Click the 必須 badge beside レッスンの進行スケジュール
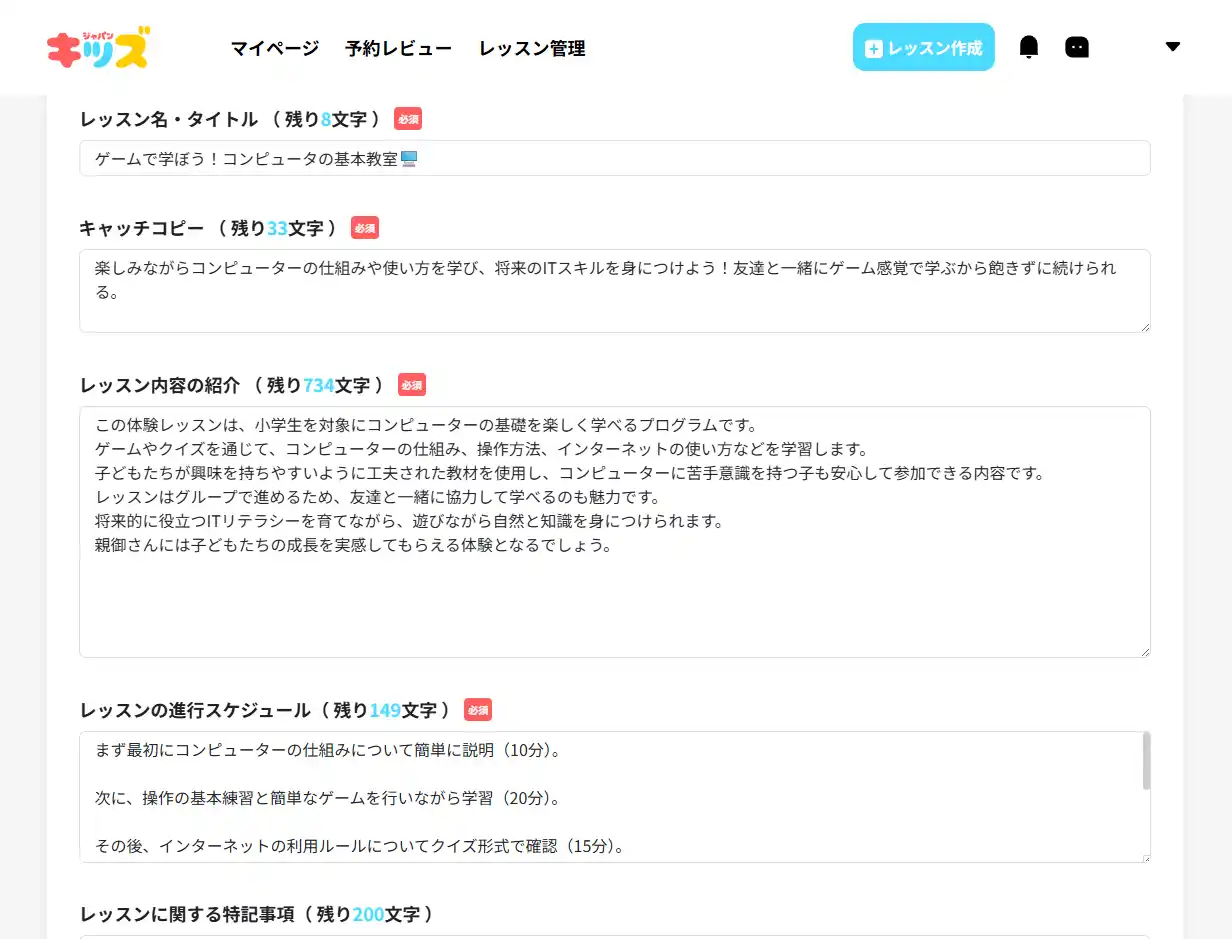Viewport: 1232px width, 939px height. pyautogui.click(x=478, y=710)
